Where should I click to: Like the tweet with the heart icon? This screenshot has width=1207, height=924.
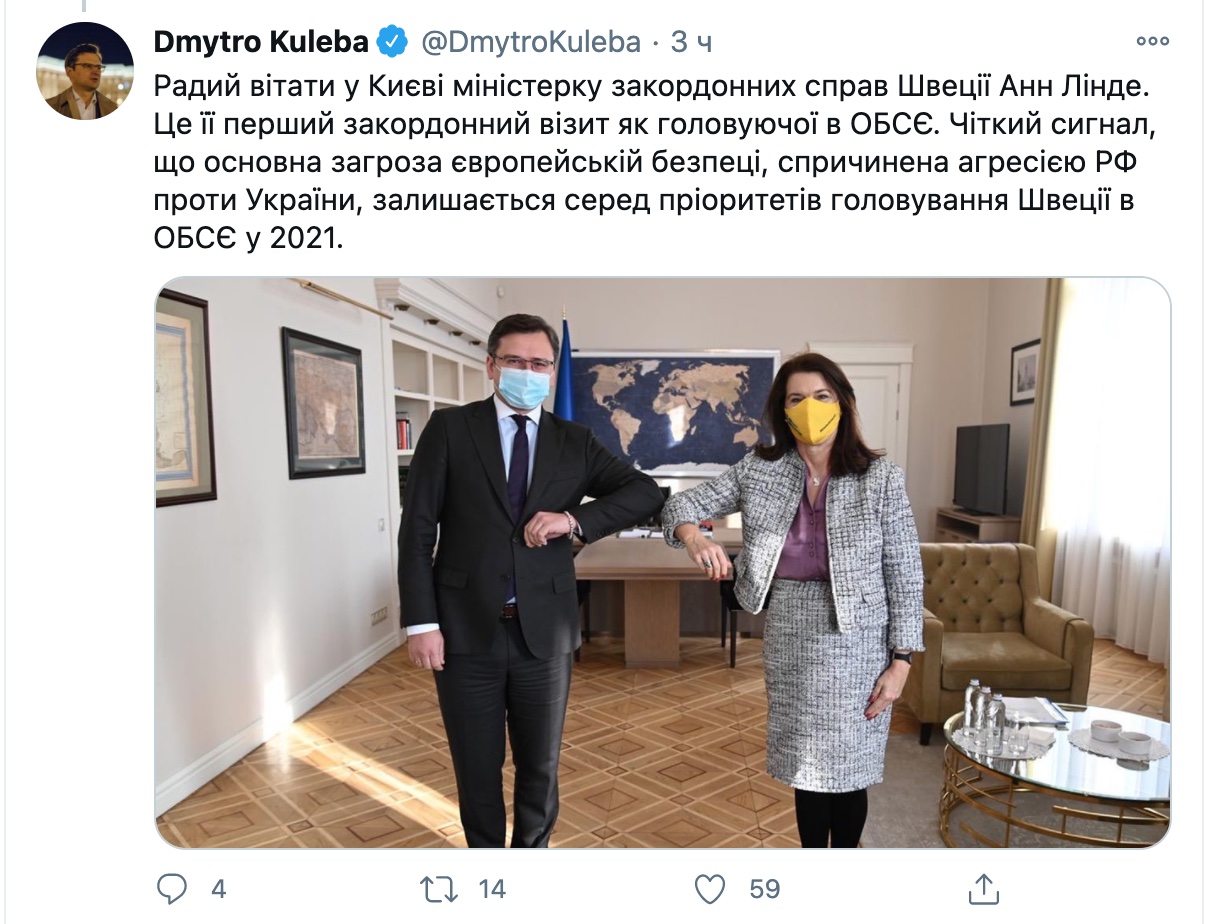pos(709,888)
